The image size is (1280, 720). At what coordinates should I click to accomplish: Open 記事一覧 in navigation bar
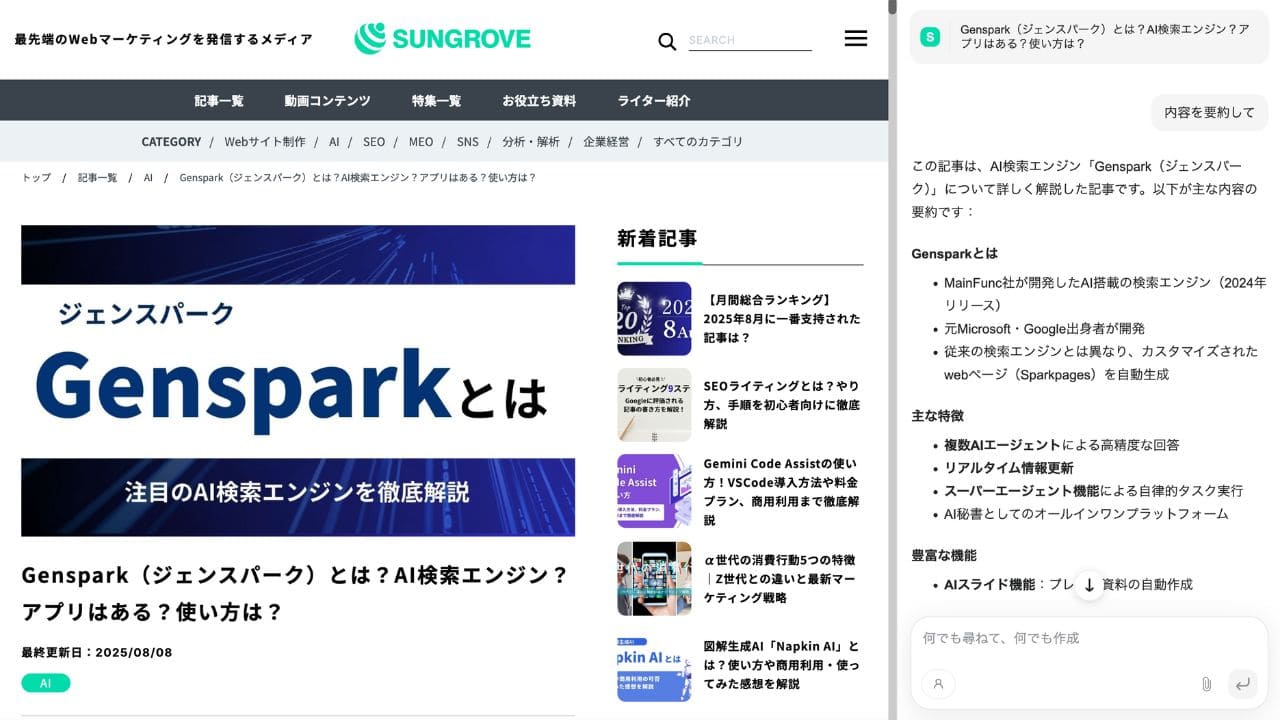point(219,101)
